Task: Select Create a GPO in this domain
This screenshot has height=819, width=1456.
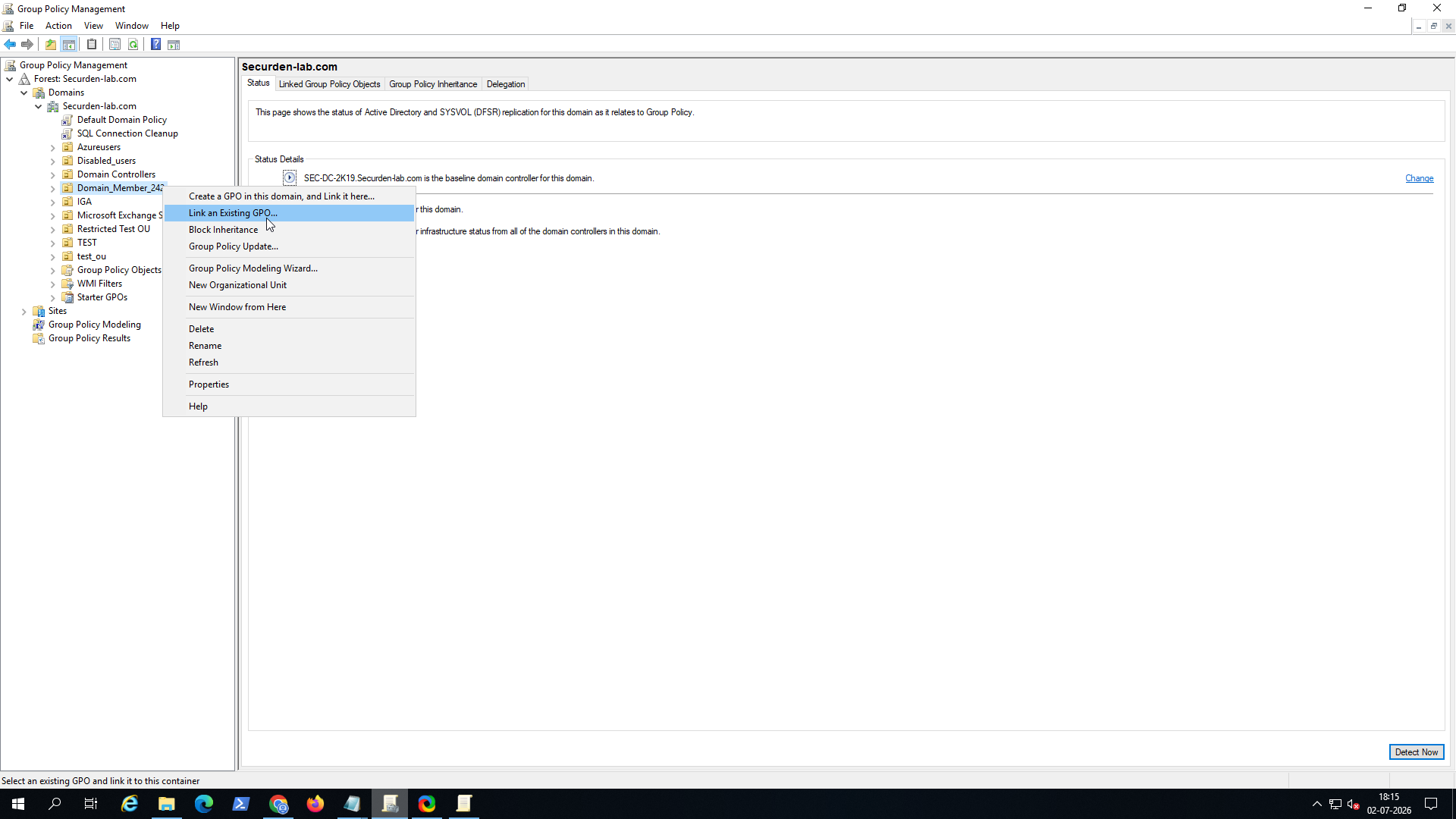Action: click(x=289, y=196)
